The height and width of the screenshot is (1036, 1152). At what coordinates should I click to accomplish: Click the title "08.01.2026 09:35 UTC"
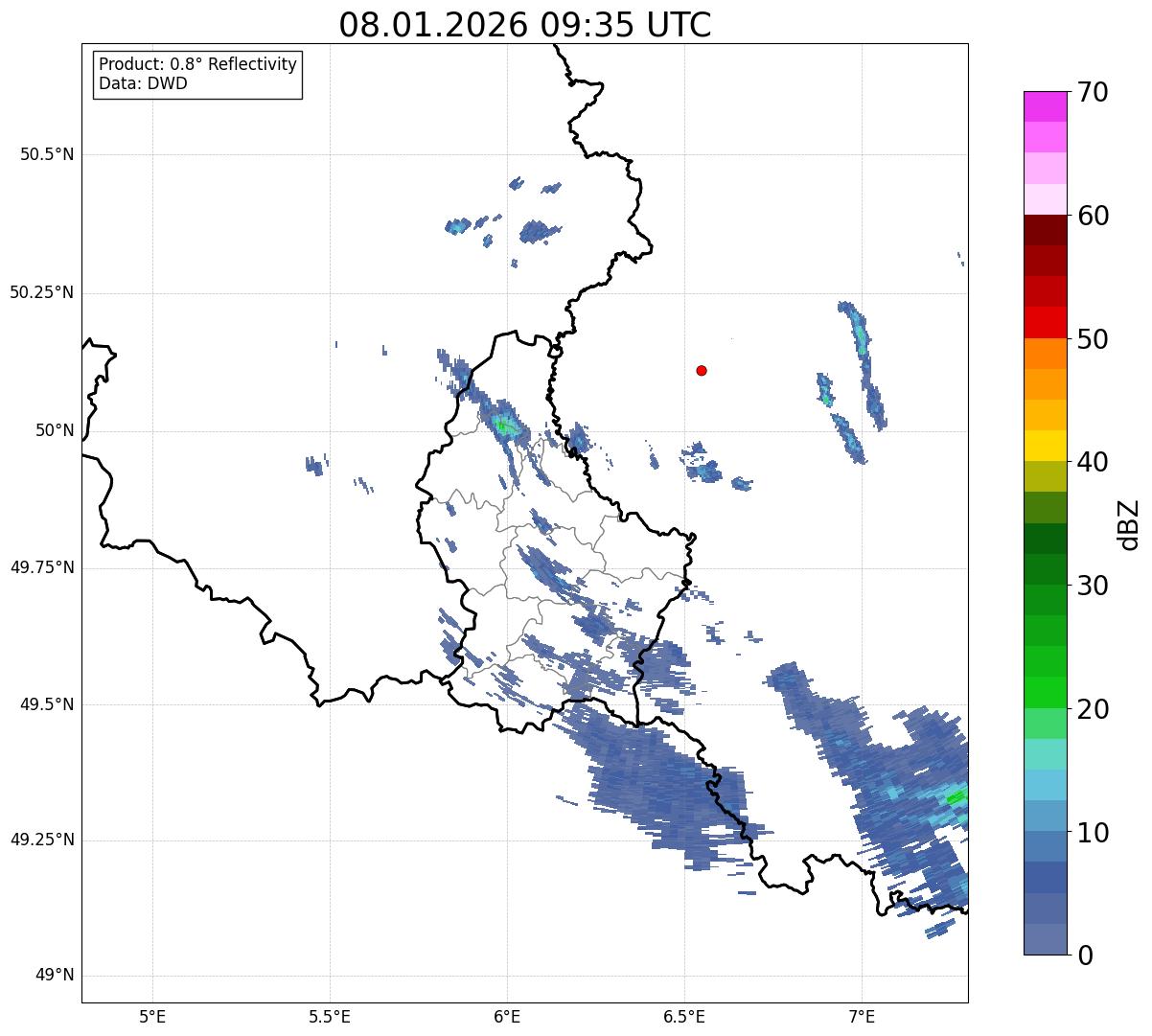tap(525, 25)
